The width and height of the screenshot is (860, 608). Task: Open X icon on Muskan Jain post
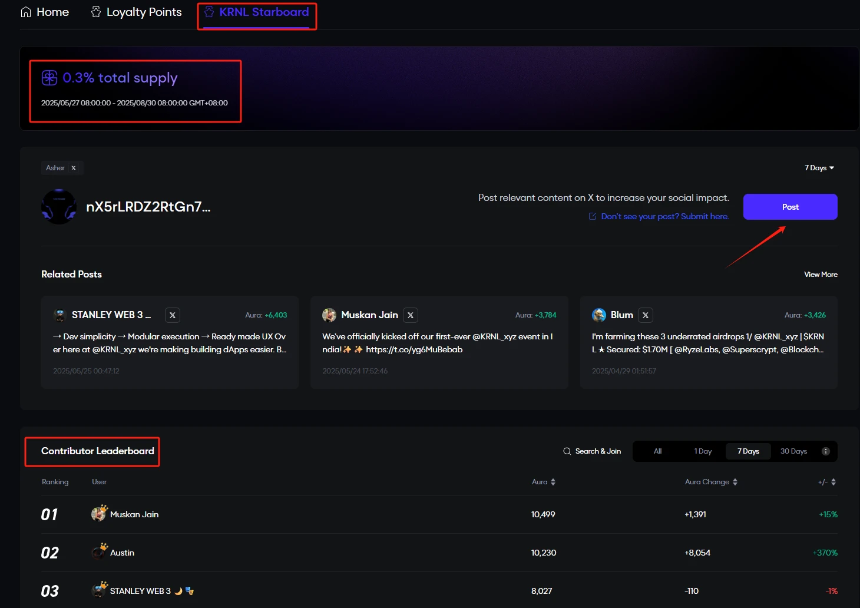click(x=410, y=314)
